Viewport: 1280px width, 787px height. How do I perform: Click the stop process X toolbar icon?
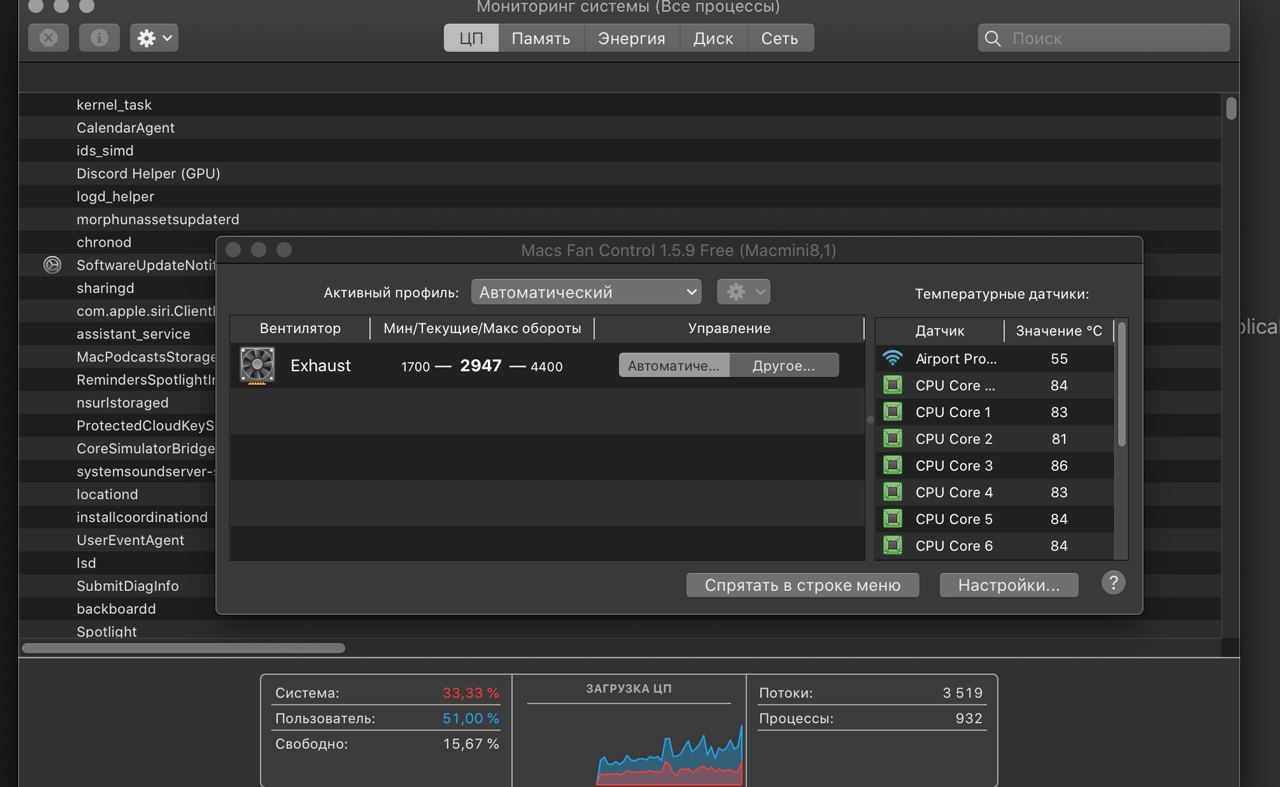pyautogui.click(x=48, y=38)
